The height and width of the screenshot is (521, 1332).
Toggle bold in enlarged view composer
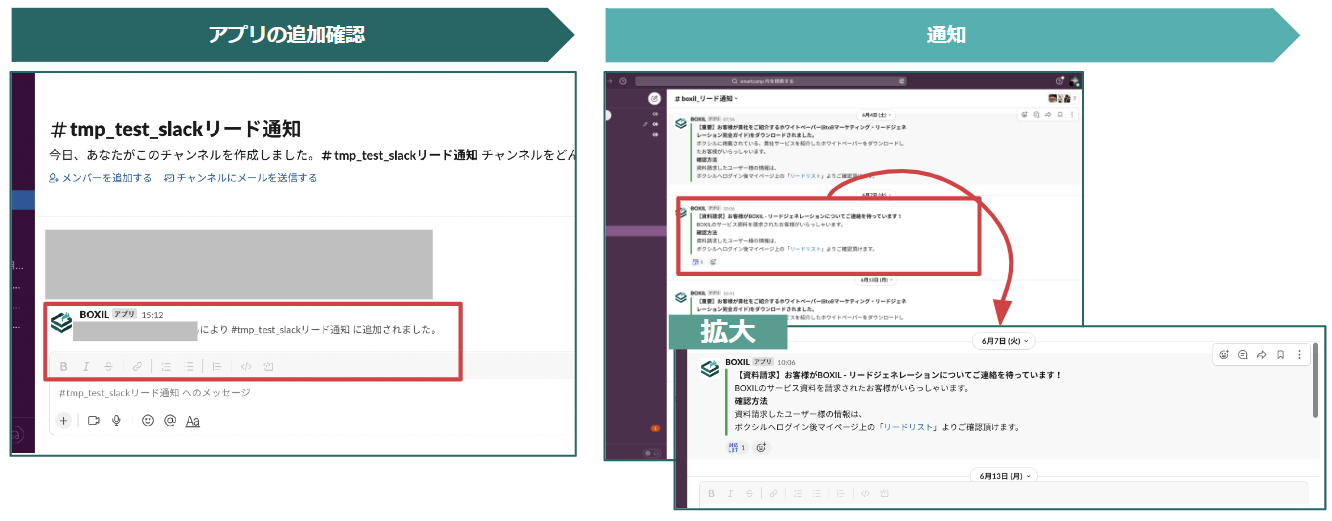(x=711, y=493)
